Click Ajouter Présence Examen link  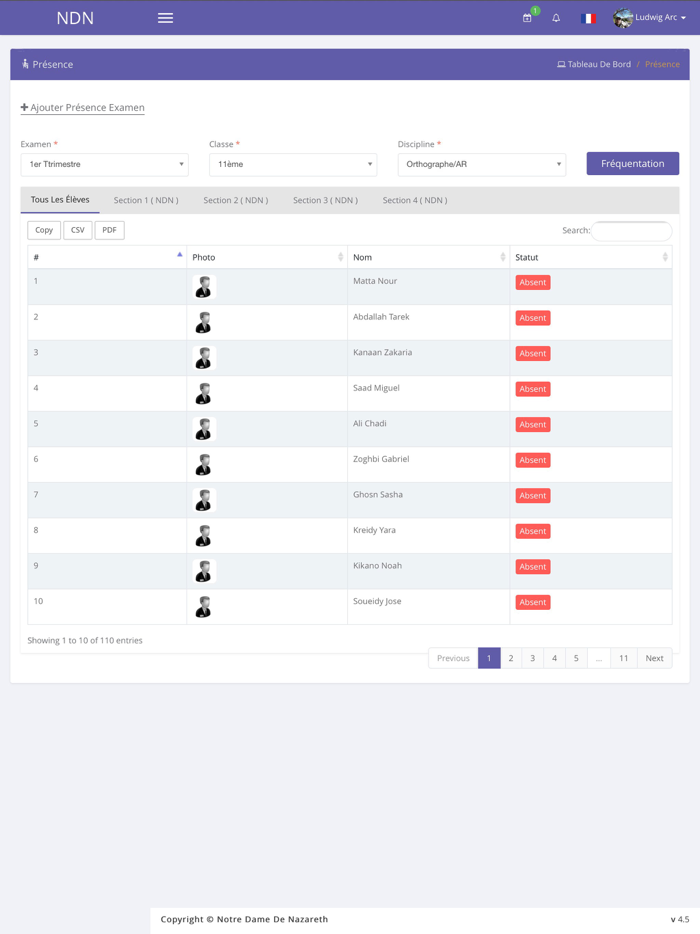83,107
